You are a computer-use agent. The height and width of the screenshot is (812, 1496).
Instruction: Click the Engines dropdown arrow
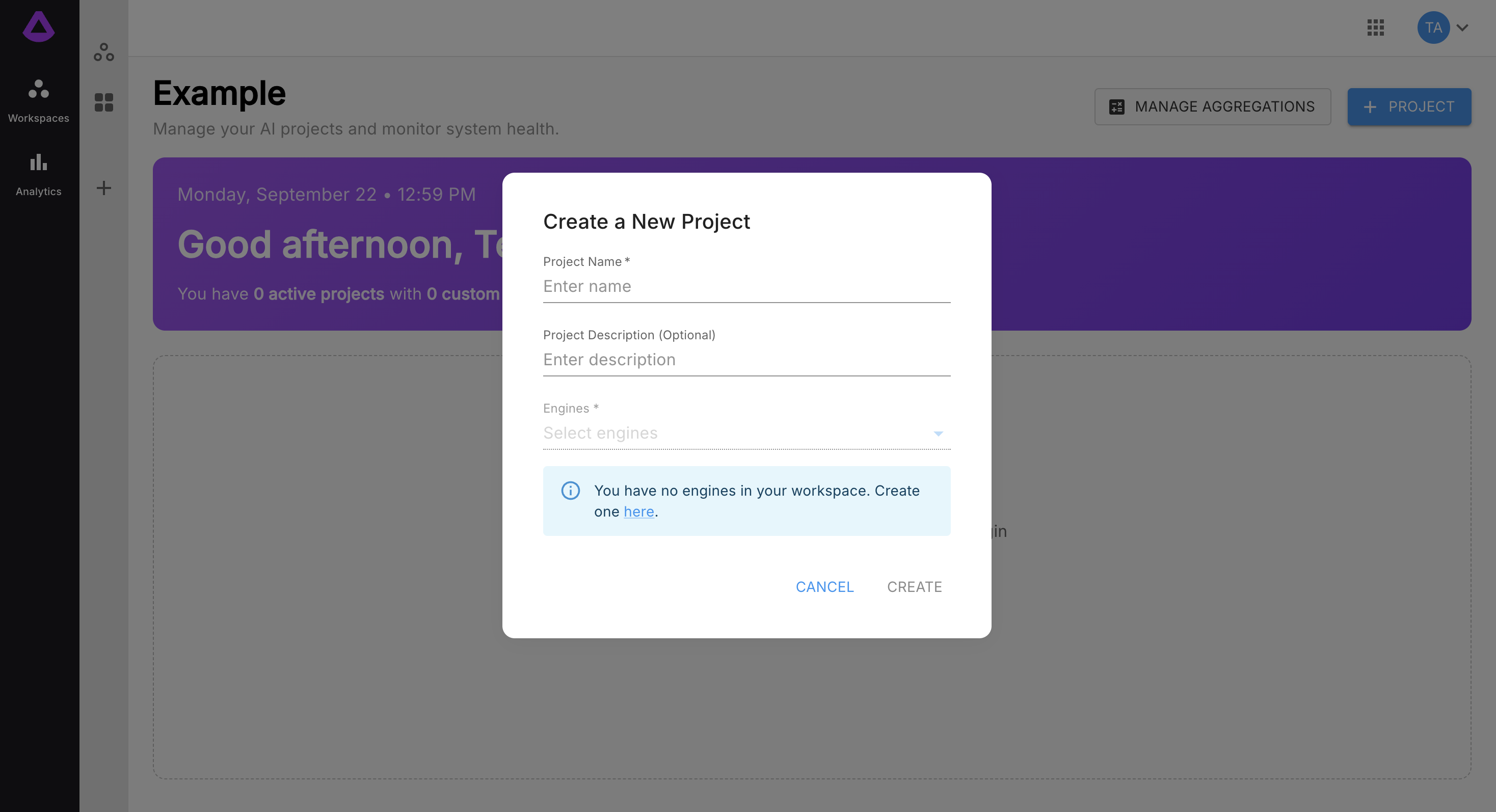pos(938,434)
